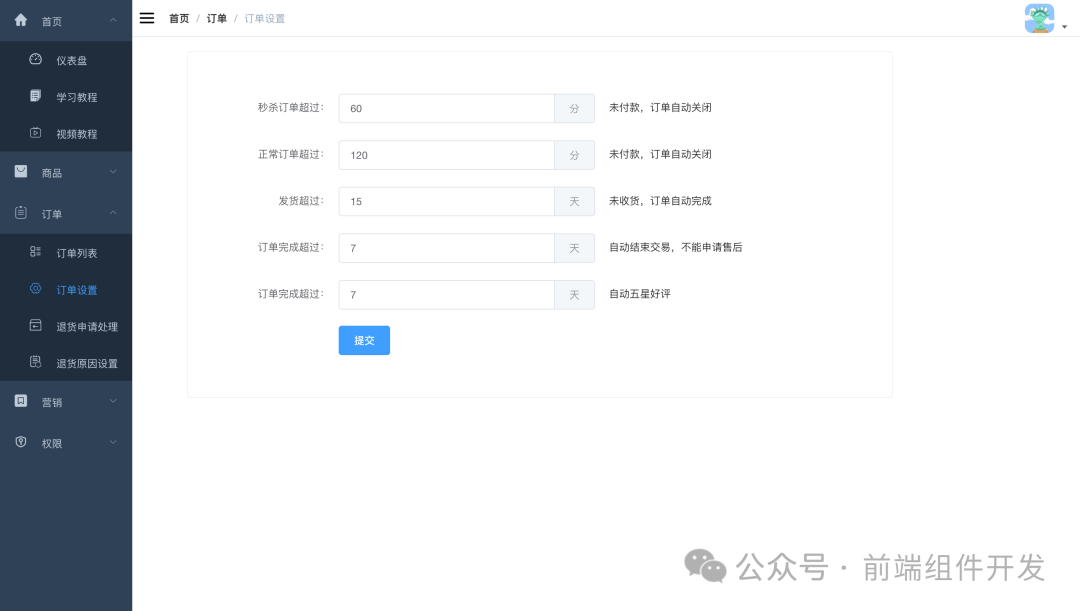The image size is (1080, 611).
Task: Click the 商品 goods icon in sidebar
Action: [x=20, y=170]
